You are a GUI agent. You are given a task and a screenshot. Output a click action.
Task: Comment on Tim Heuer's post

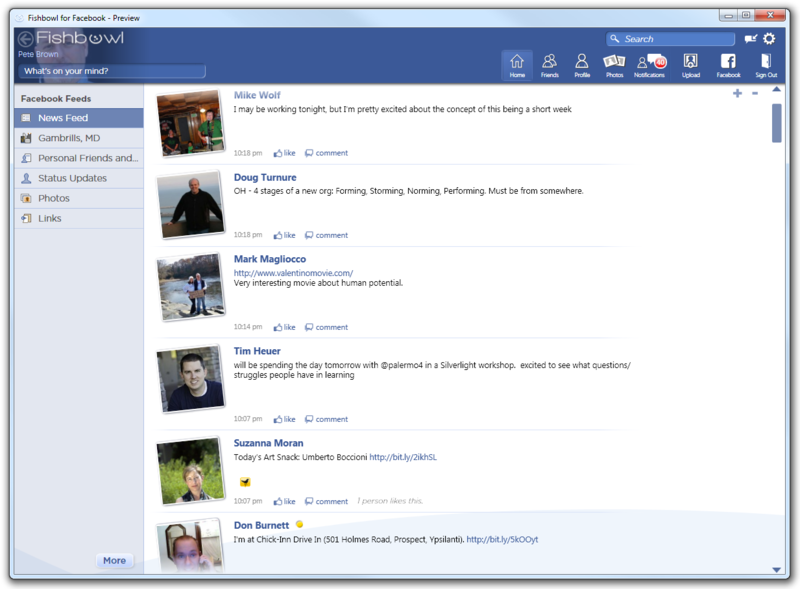(326, 419)
